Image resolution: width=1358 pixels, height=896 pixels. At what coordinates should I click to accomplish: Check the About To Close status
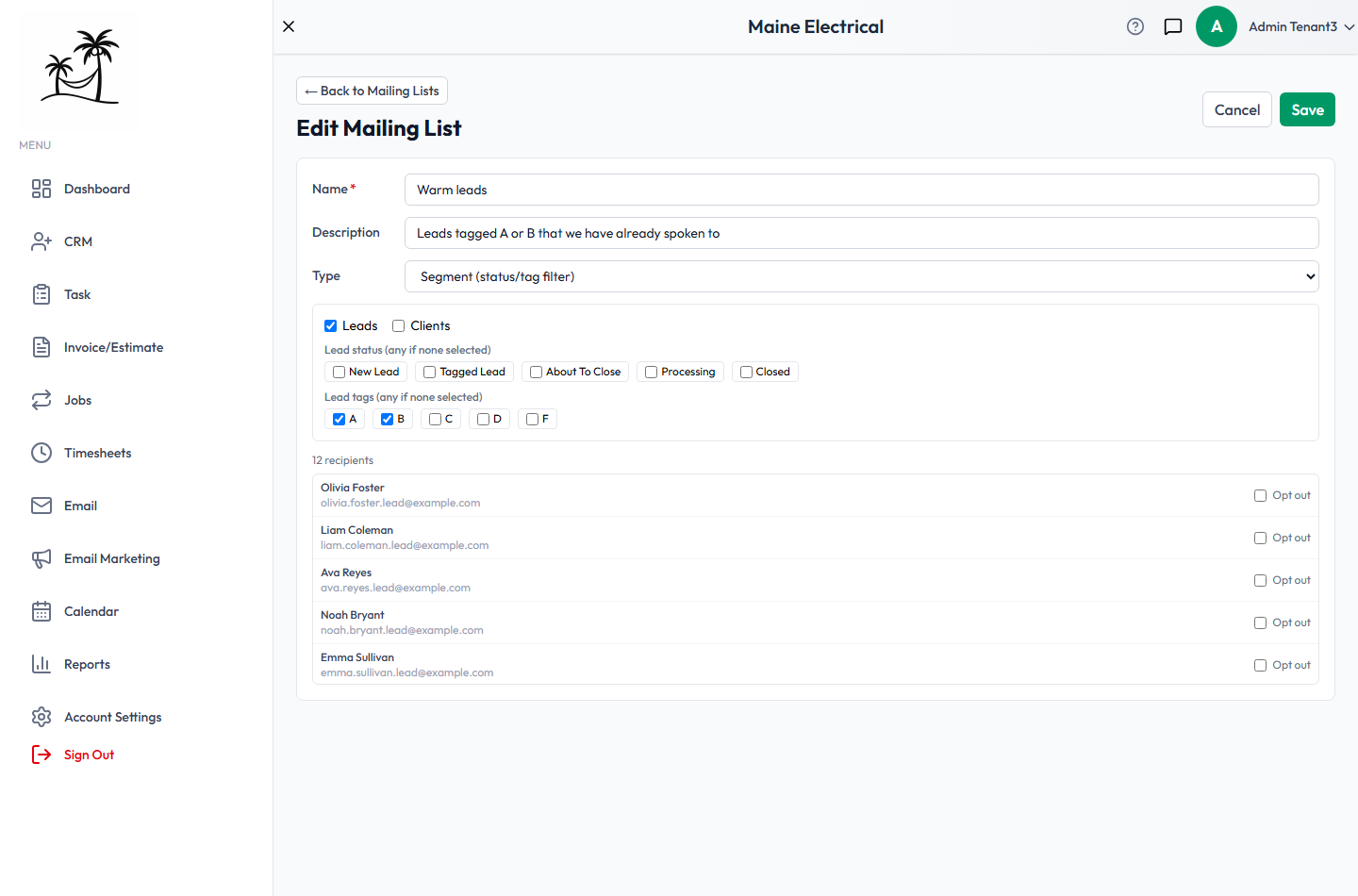pos(536,372)
